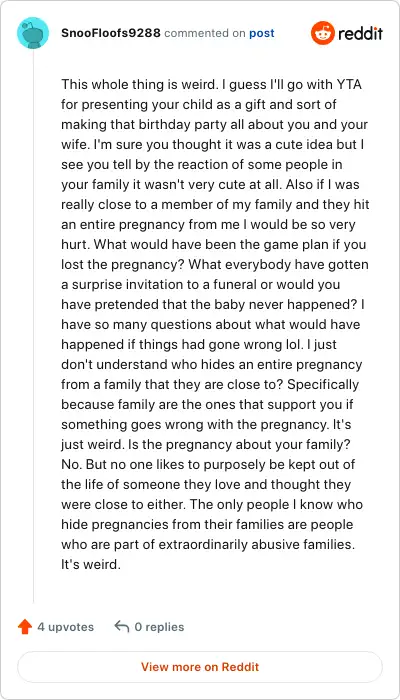Click the SnooFloofs9288 avatar image

33,33
